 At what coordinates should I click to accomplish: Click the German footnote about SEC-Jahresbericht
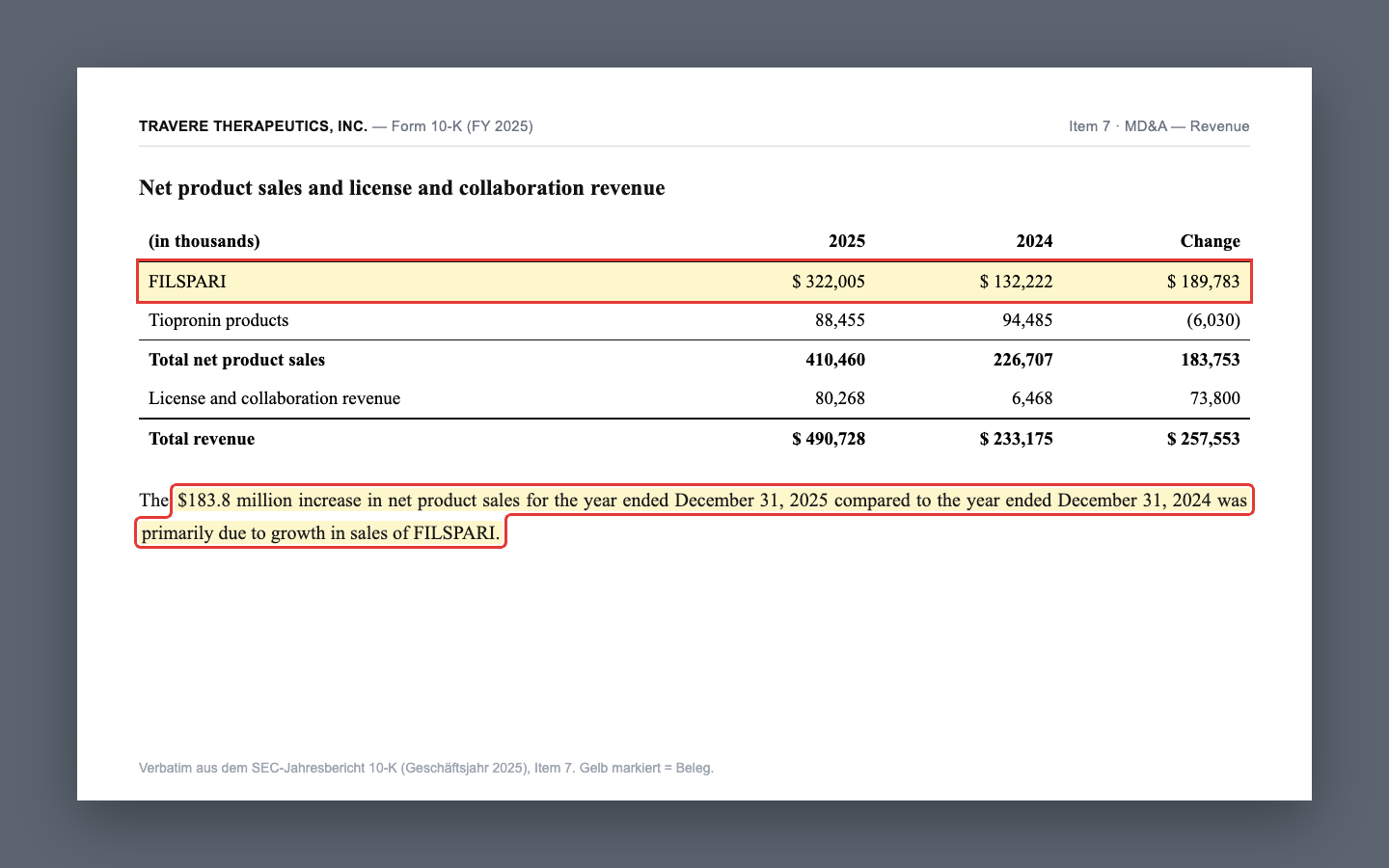[x=426, y=769]
